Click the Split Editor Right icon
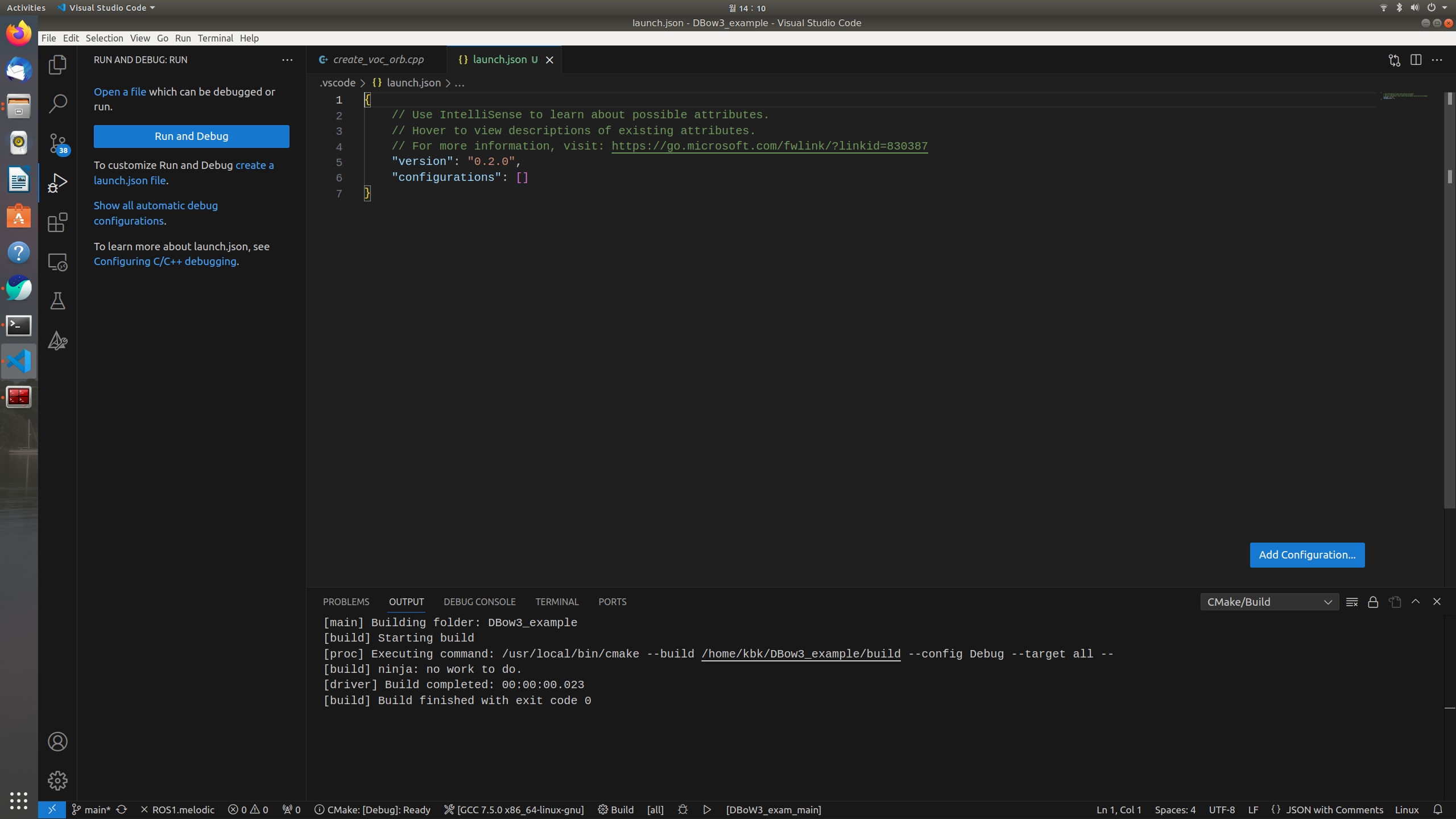 1416,60
